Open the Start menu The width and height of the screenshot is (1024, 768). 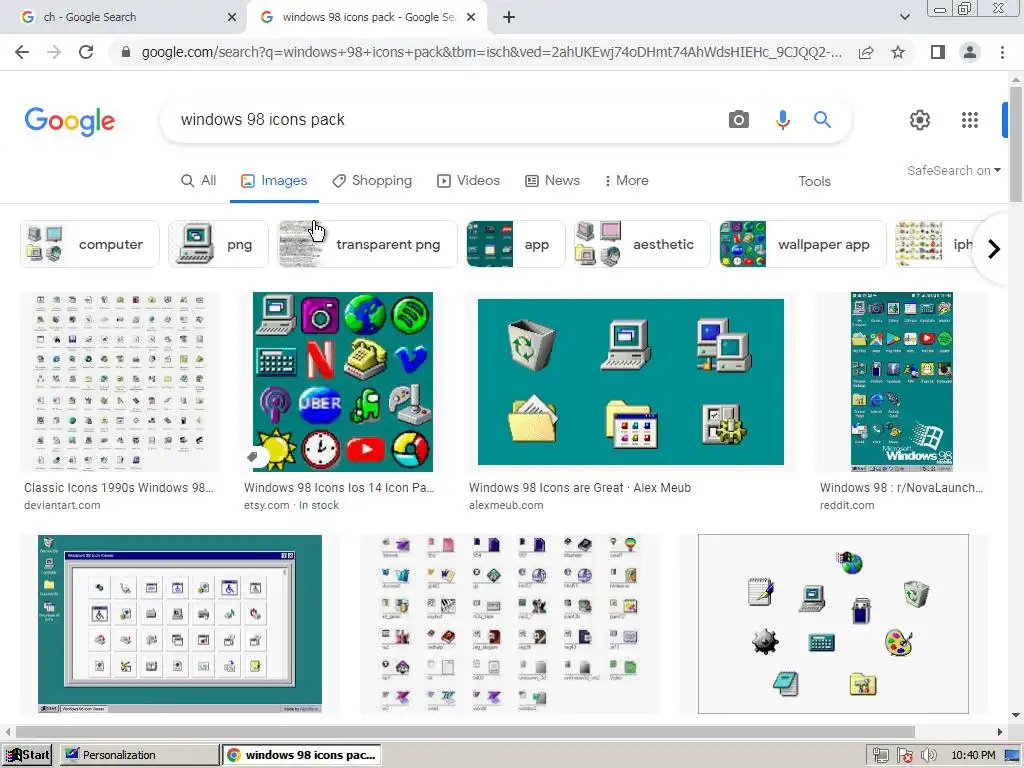[27, 755]
